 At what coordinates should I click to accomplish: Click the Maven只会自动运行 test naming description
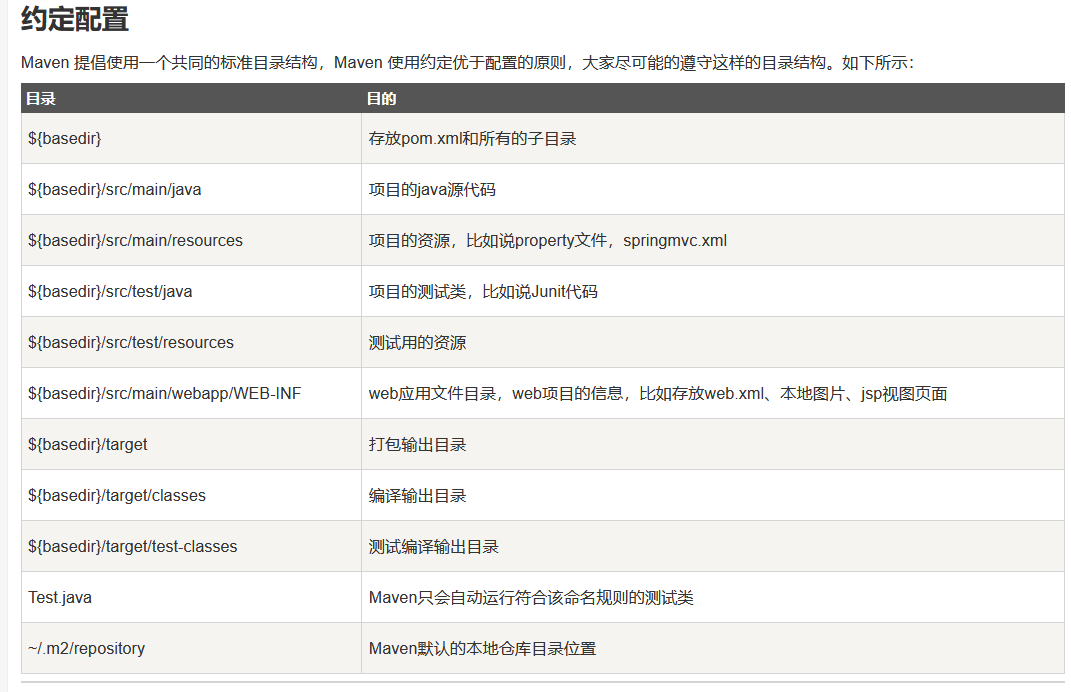[x=531, y=598]
